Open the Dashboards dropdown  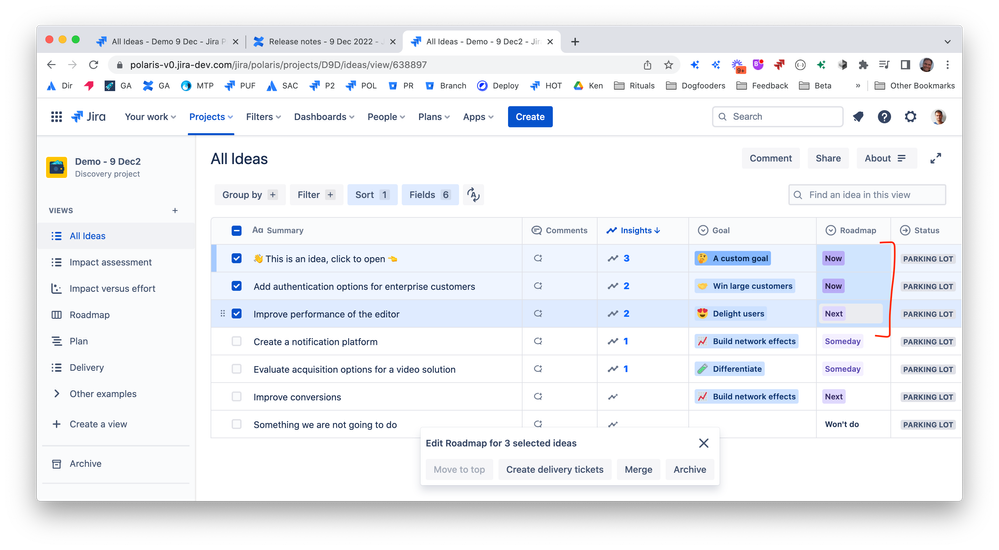324,117
